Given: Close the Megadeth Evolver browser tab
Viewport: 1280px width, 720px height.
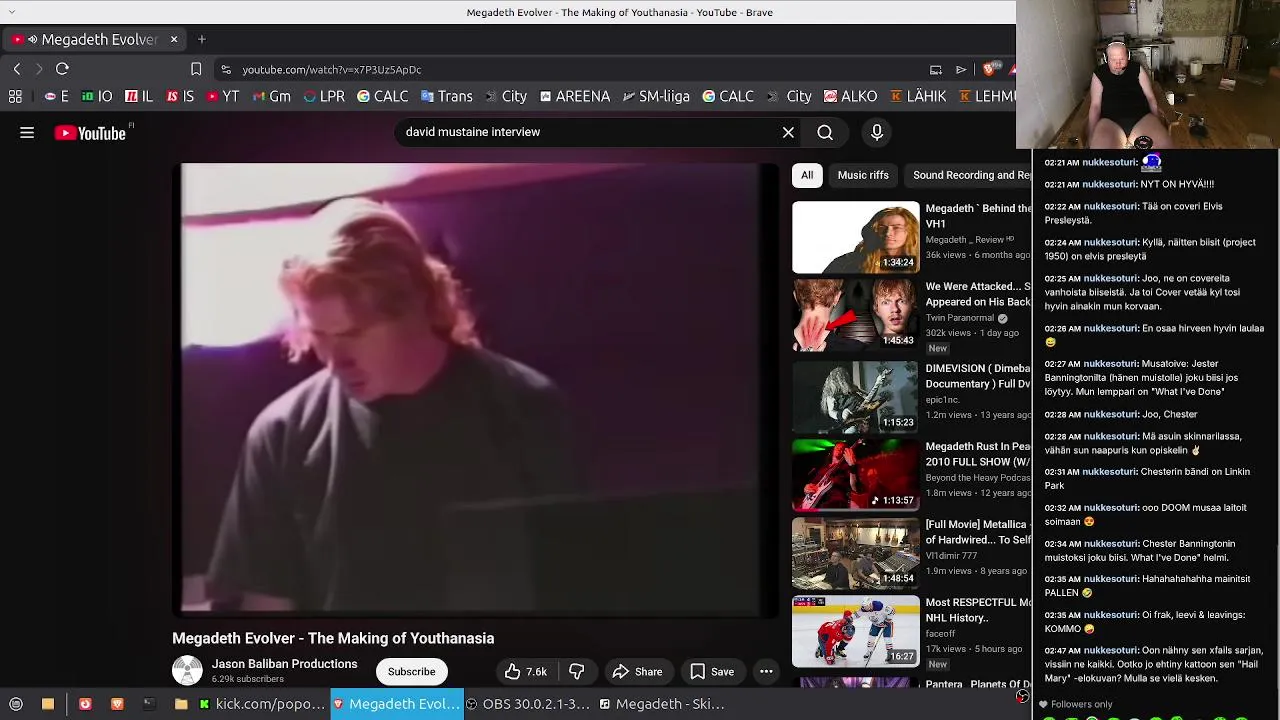Looking at the screenshot, I should click(x=173, y=39).
